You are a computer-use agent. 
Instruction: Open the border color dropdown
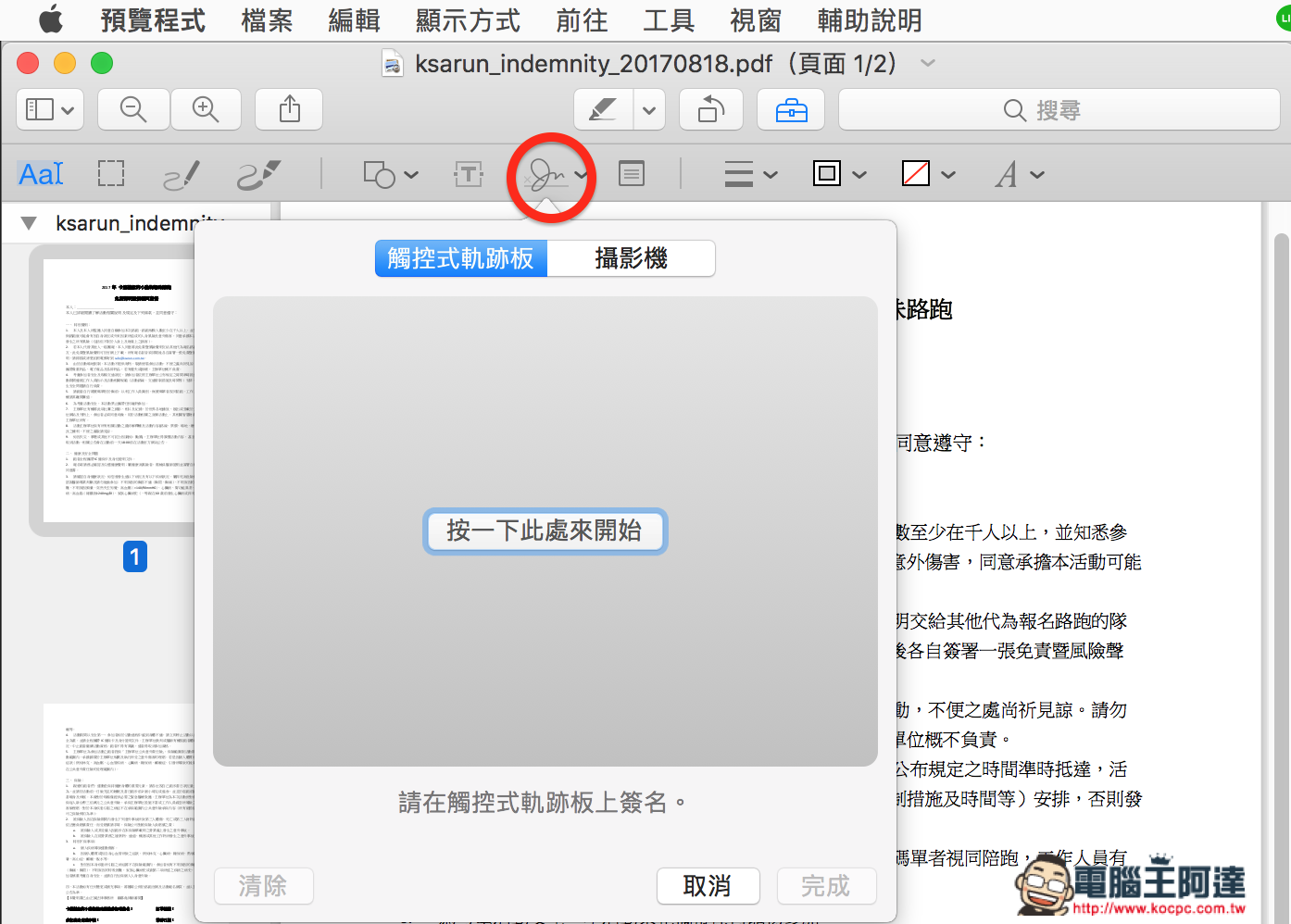pyautogui.click(x=840, y=174)
